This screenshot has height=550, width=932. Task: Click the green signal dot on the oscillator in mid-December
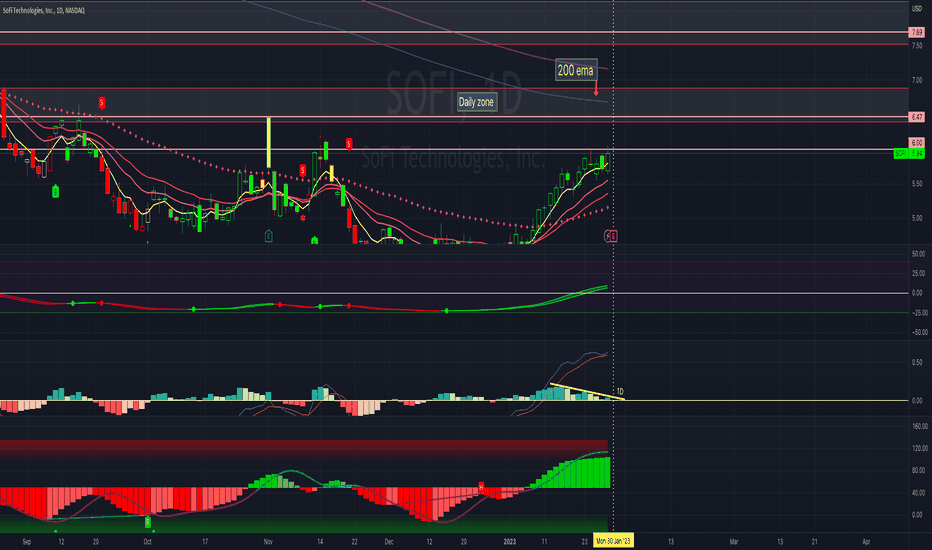click(446, 311)
